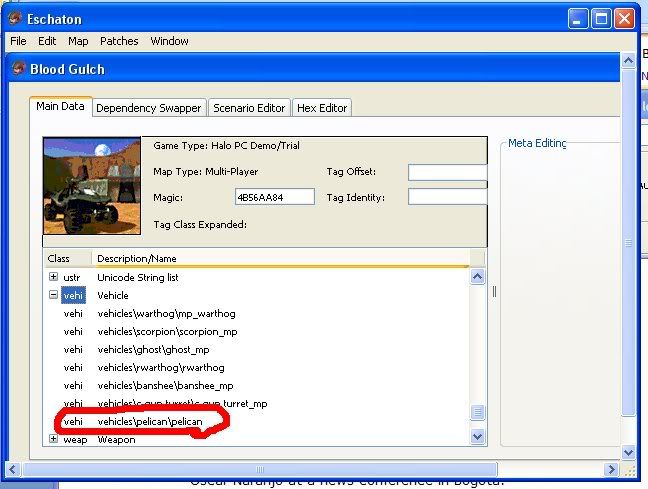
Task: Open the Patches menu
Action: pos(119,41)
